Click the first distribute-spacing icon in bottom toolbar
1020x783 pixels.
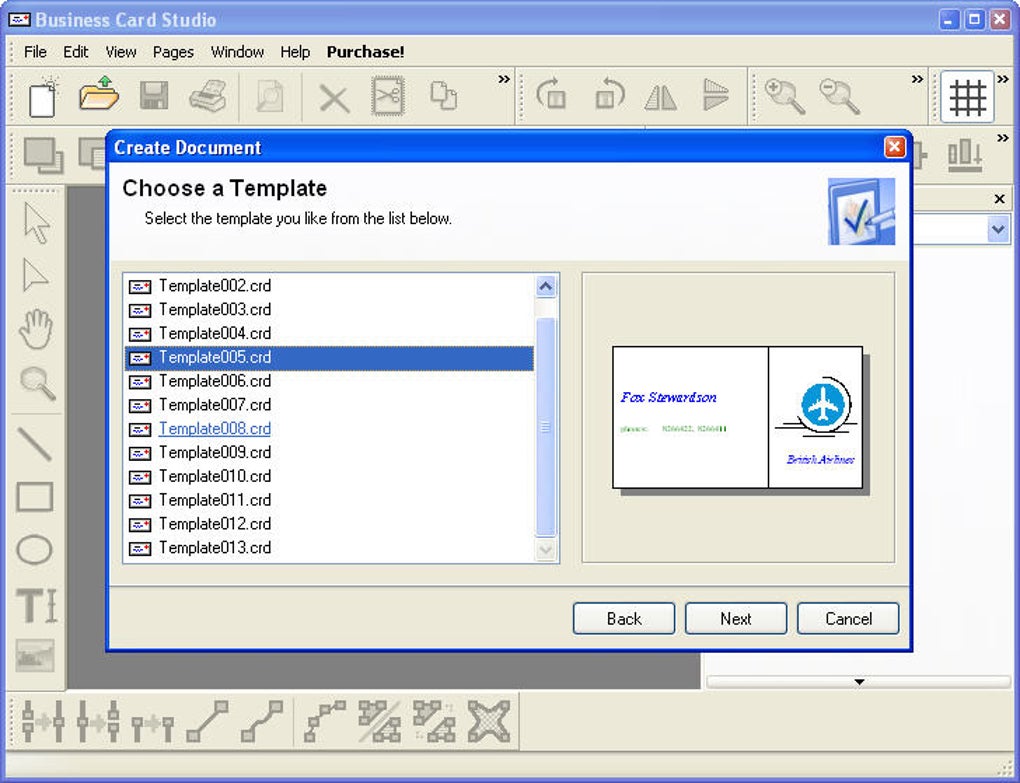[x=43, y=721]
